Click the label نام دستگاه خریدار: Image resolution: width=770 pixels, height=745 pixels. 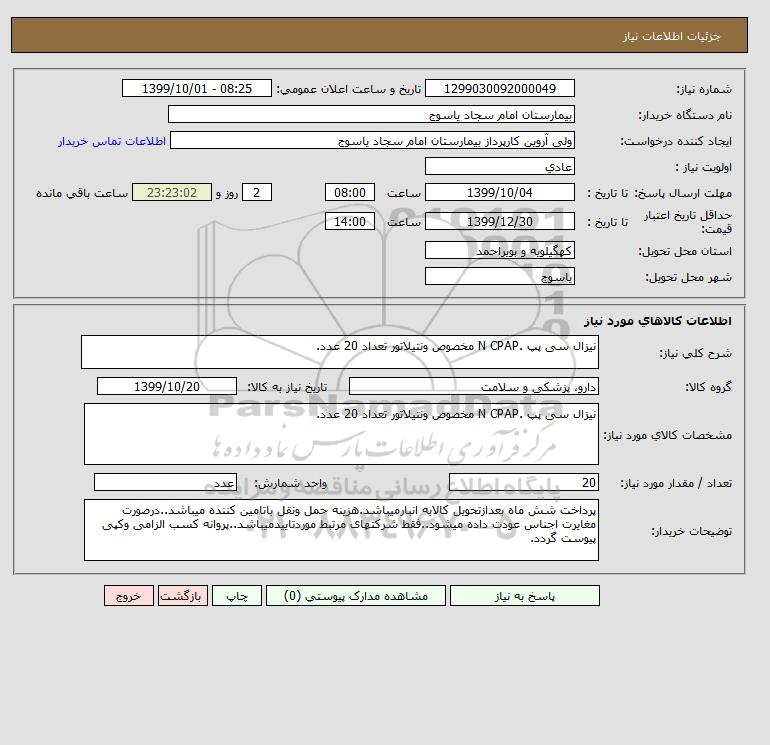pos(685,115)
